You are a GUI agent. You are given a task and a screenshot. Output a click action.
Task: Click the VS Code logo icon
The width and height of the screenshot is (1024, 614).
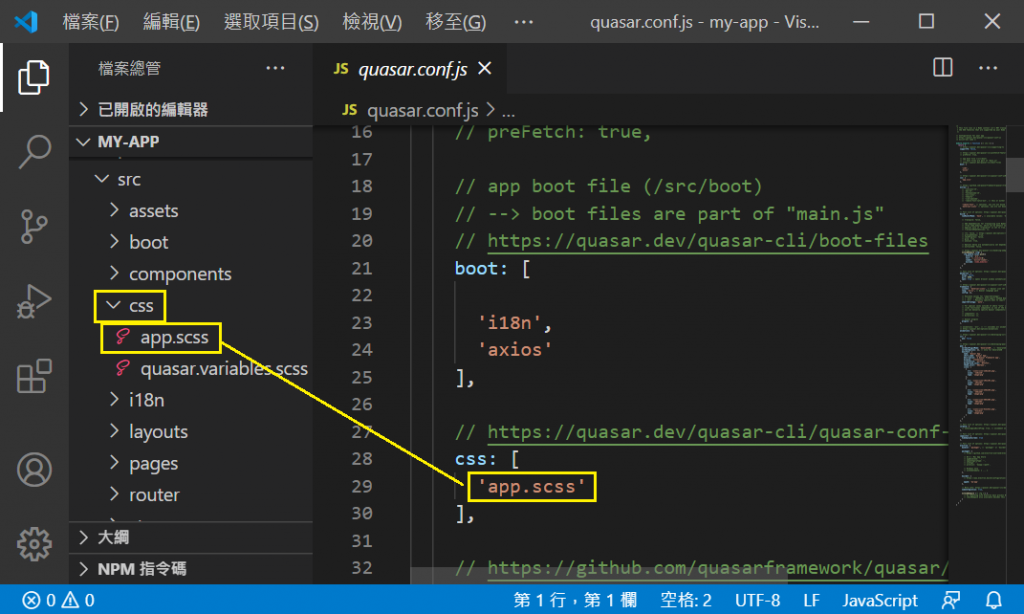(x=26, y=22)
